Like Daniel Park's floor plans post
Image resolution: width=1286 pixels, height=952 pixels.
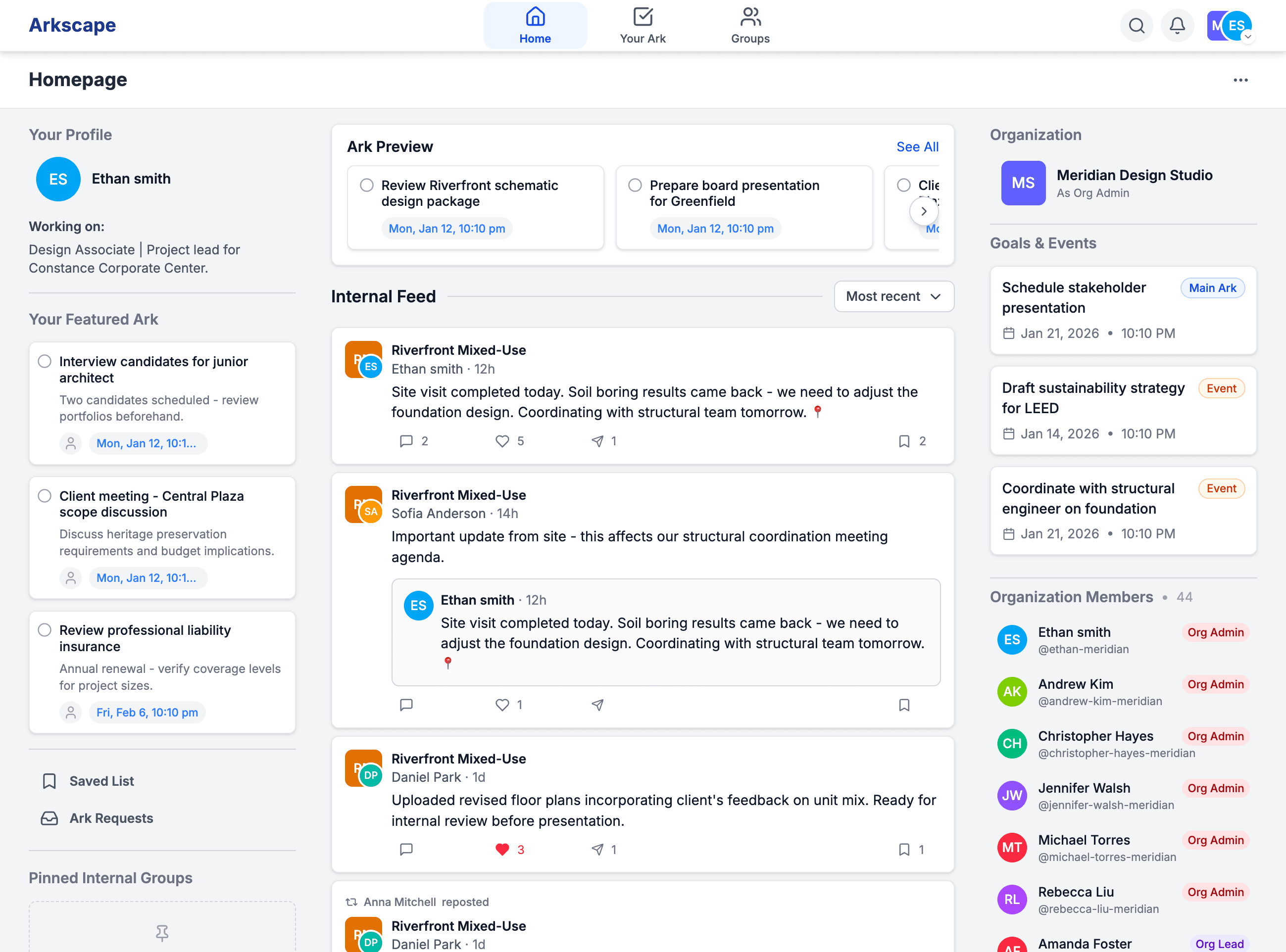click(x=502, y=850)
